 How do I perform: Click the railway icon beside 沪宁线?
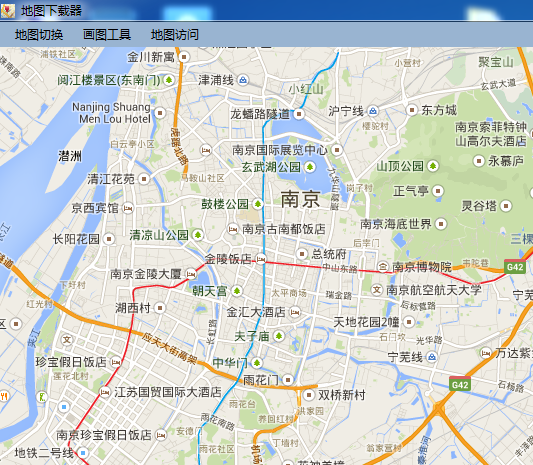coord(373,111)
